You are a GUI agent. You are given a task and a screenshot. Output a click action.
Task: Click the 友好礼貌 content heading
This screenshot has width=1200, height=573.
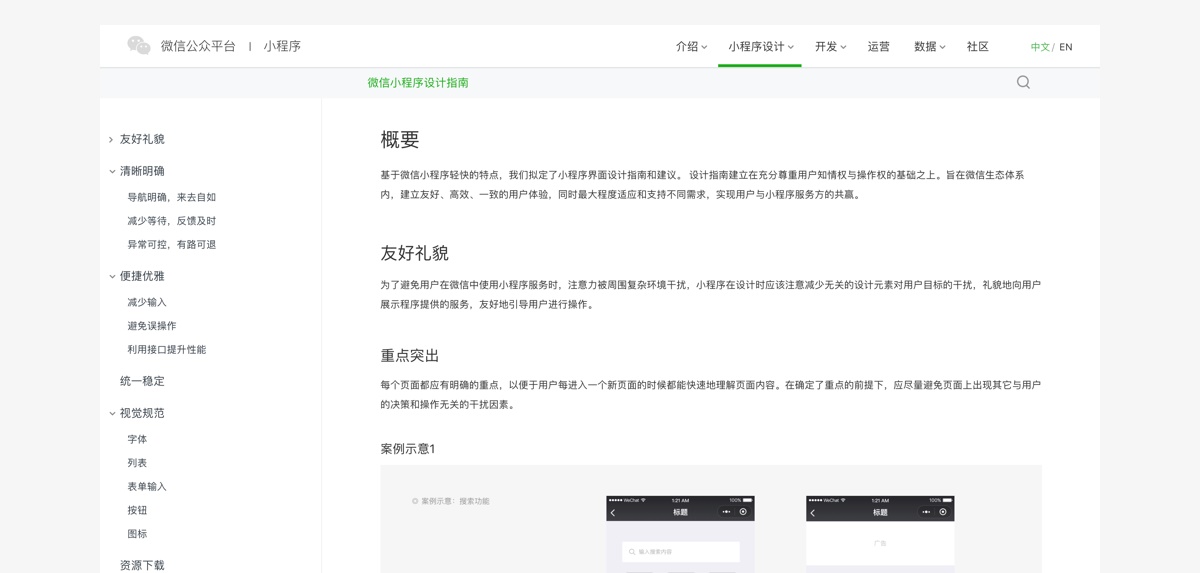[x=414, y=253]
